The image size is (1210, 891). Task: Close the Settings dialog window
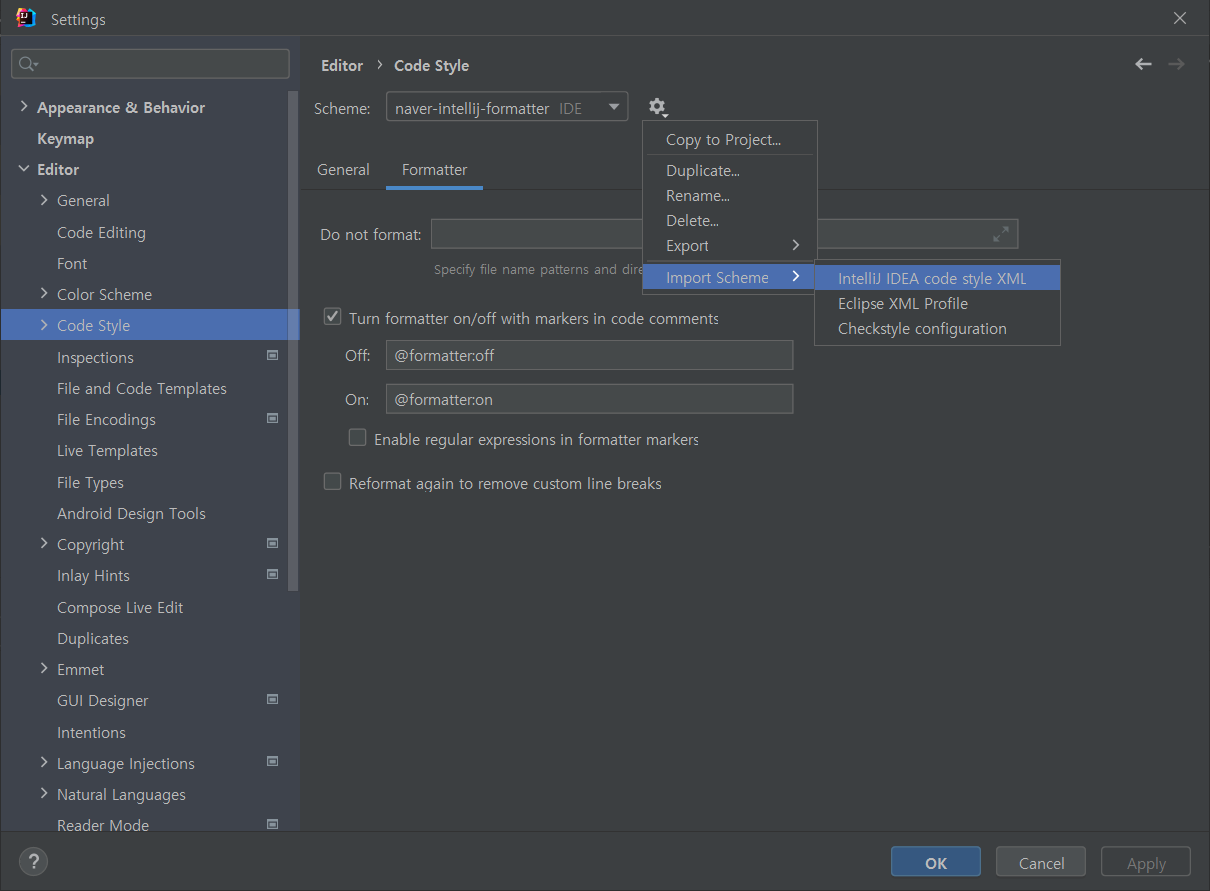tap(1180, 18)
